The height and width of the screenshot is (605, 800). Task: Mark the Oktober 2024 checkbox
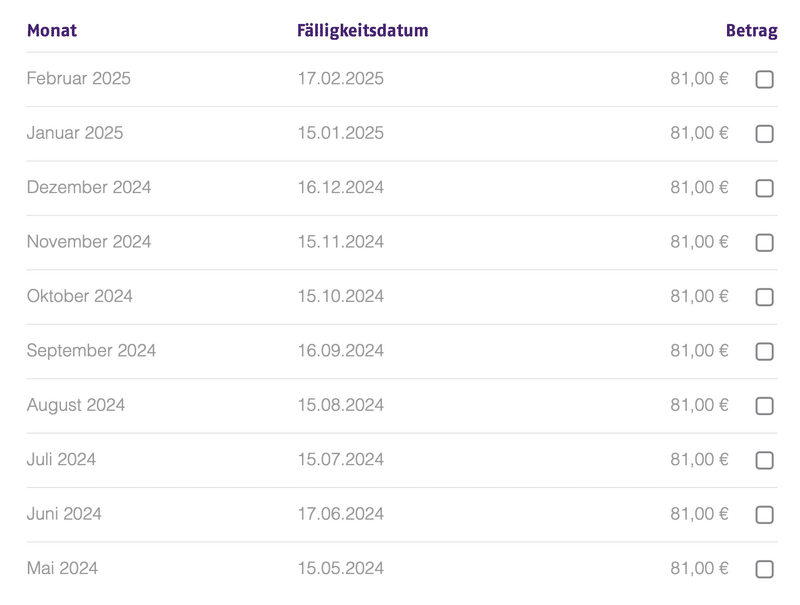click(764, 297)
